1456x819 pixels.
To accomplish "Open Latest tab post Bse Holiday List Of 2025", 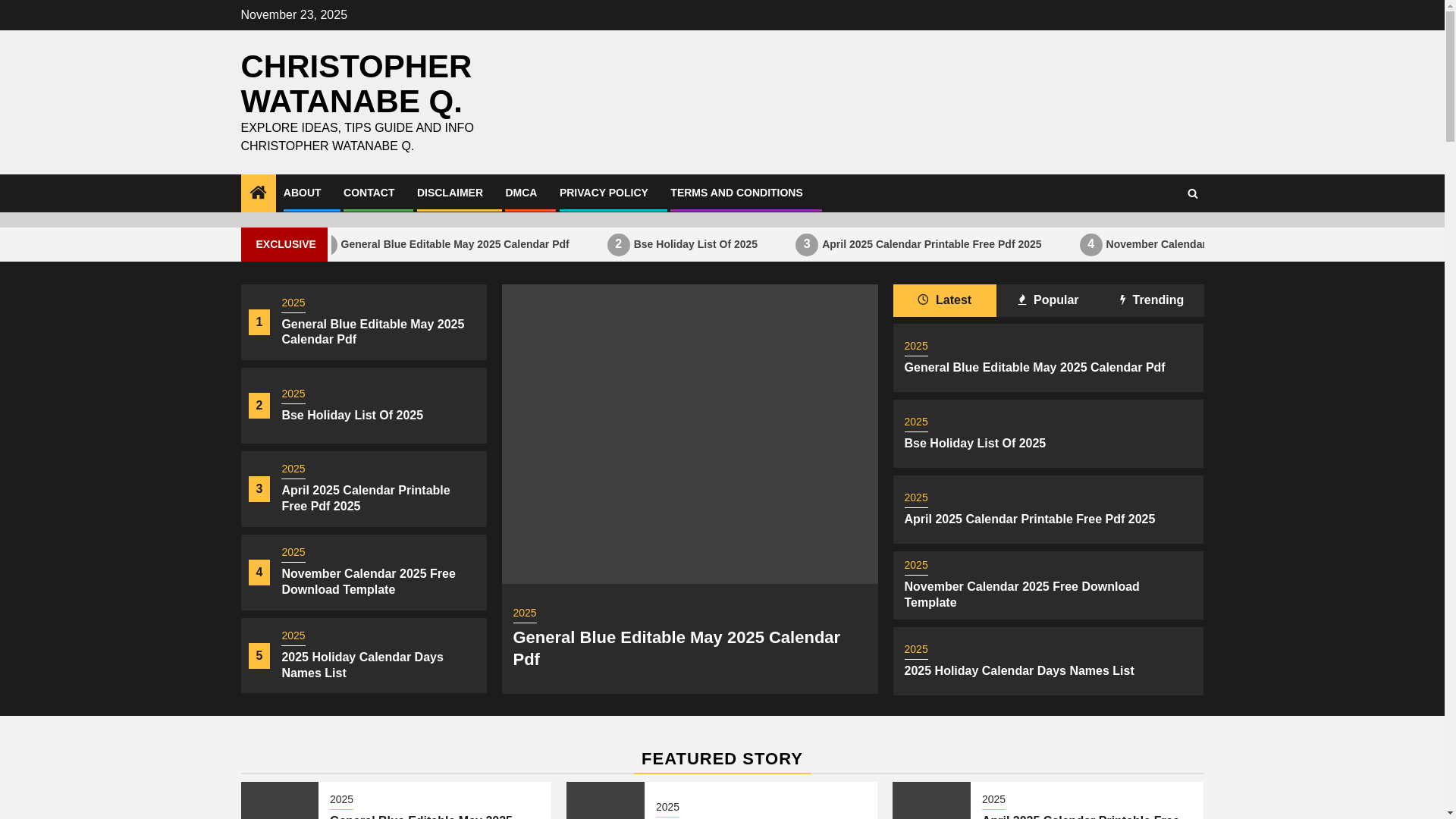I will 974,443.
